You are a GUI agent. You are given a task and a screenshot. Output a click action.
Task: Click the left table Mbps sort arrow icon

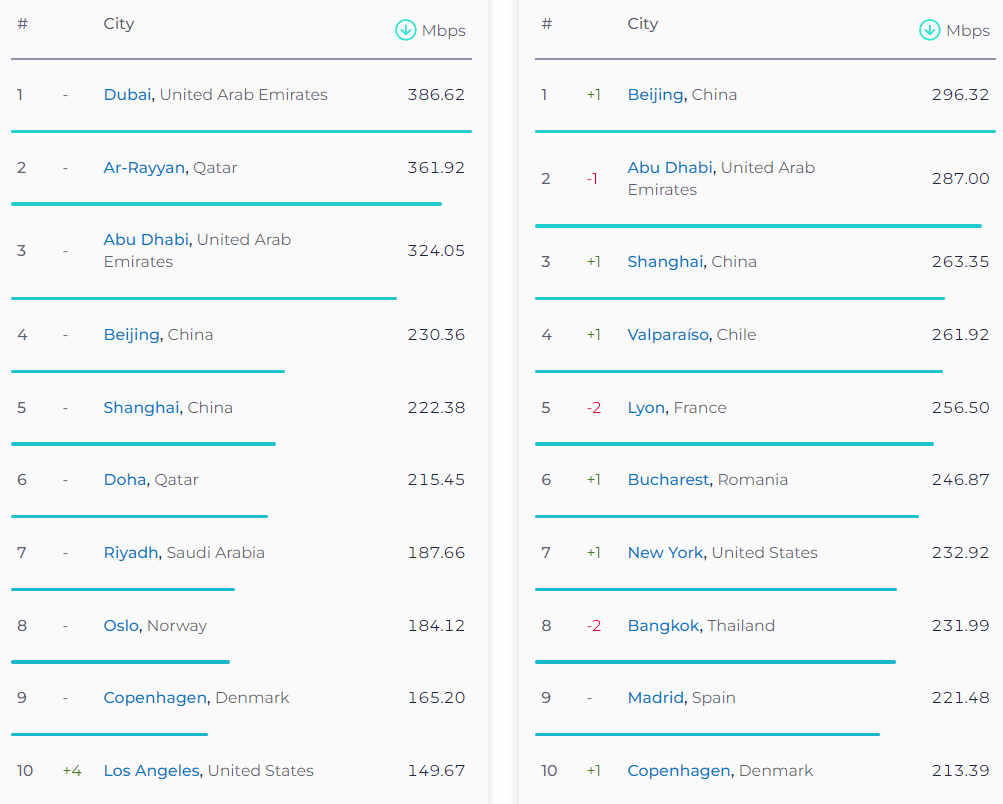point(405,30)
